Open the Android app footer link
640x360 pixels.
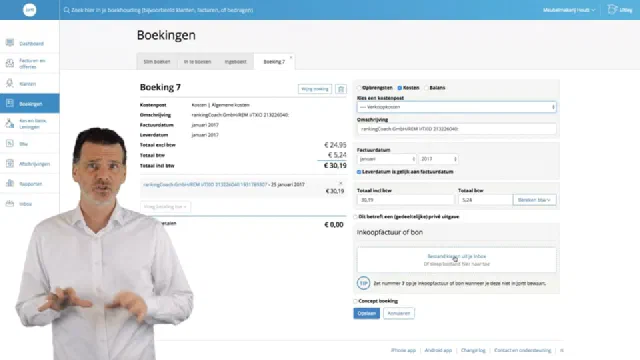(x=438, y=350)
